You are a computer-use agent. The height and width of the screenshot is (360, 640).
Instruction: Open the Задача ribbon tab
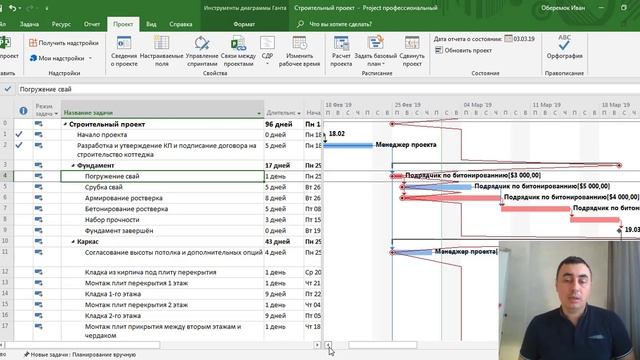click(29, 24)
